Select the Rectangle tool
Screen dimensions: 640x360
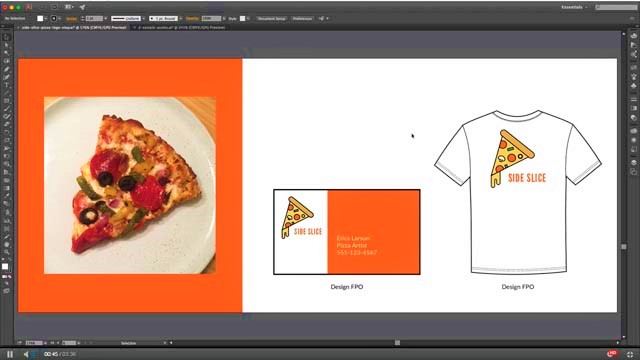point(6,100)
